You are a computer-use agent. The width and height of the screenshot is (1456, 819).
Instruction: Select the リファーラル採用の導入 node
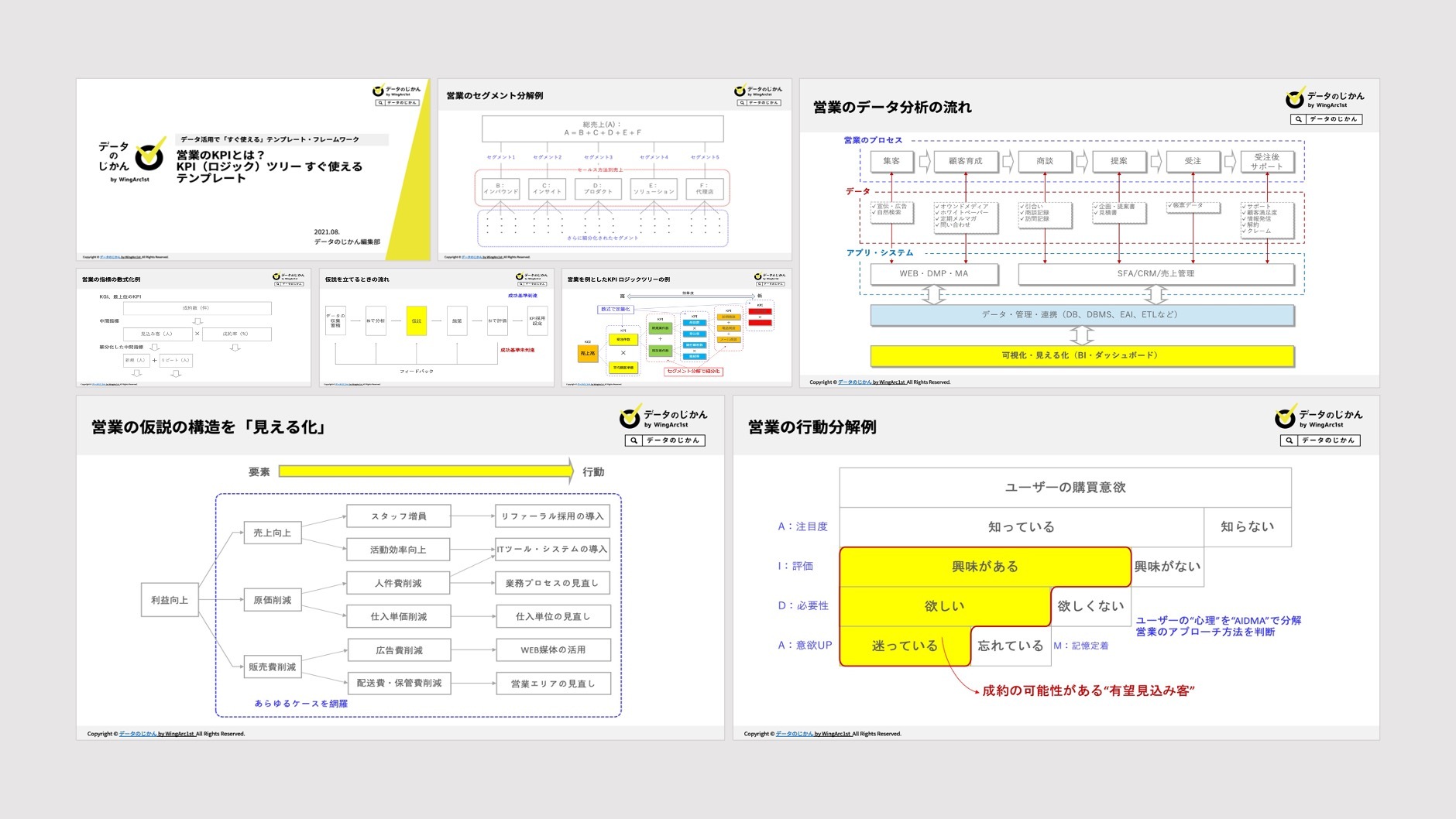tap(553, 516)
